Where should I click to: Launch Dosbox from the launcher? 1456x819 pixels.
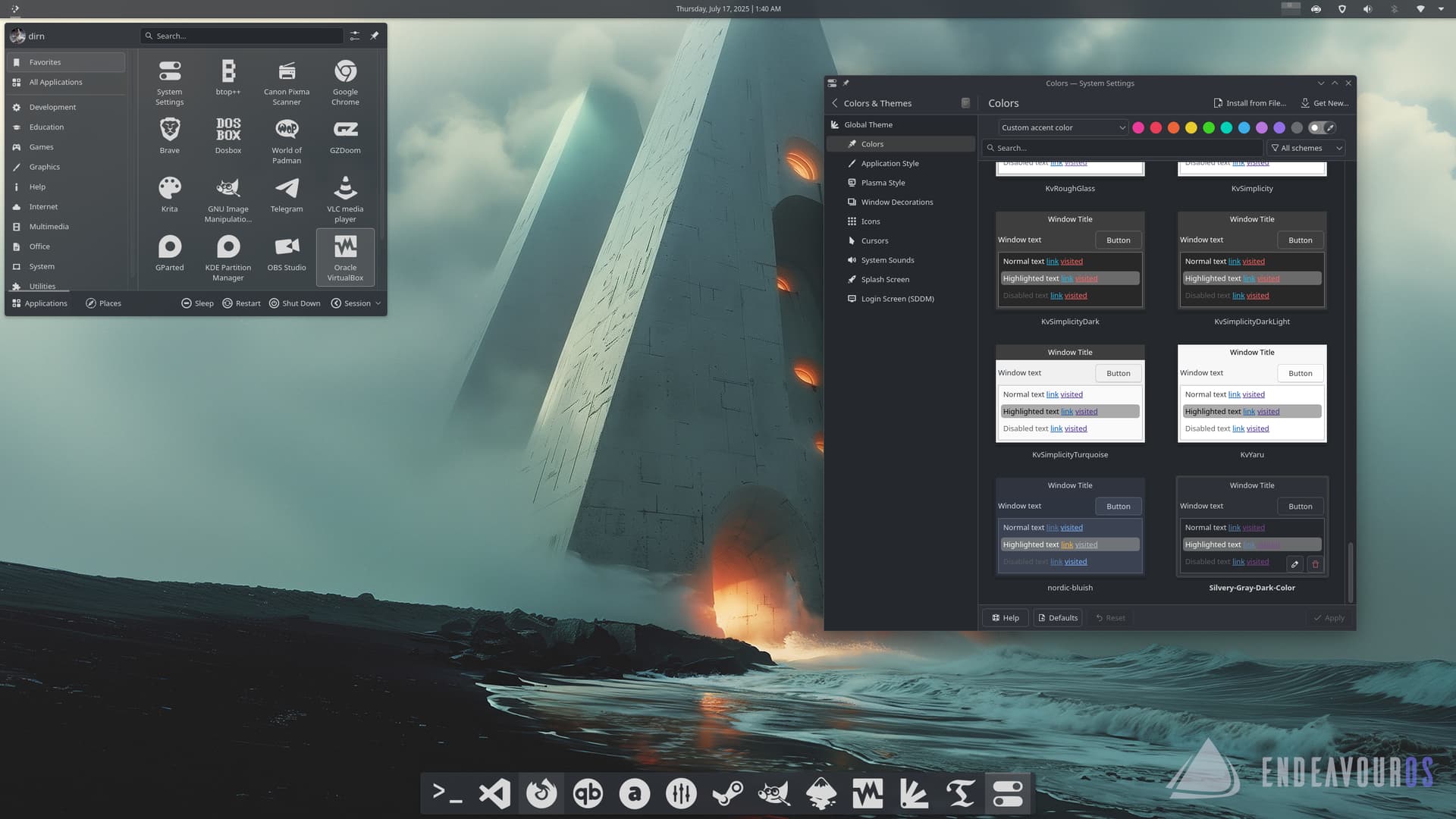(x=228, y=136)
